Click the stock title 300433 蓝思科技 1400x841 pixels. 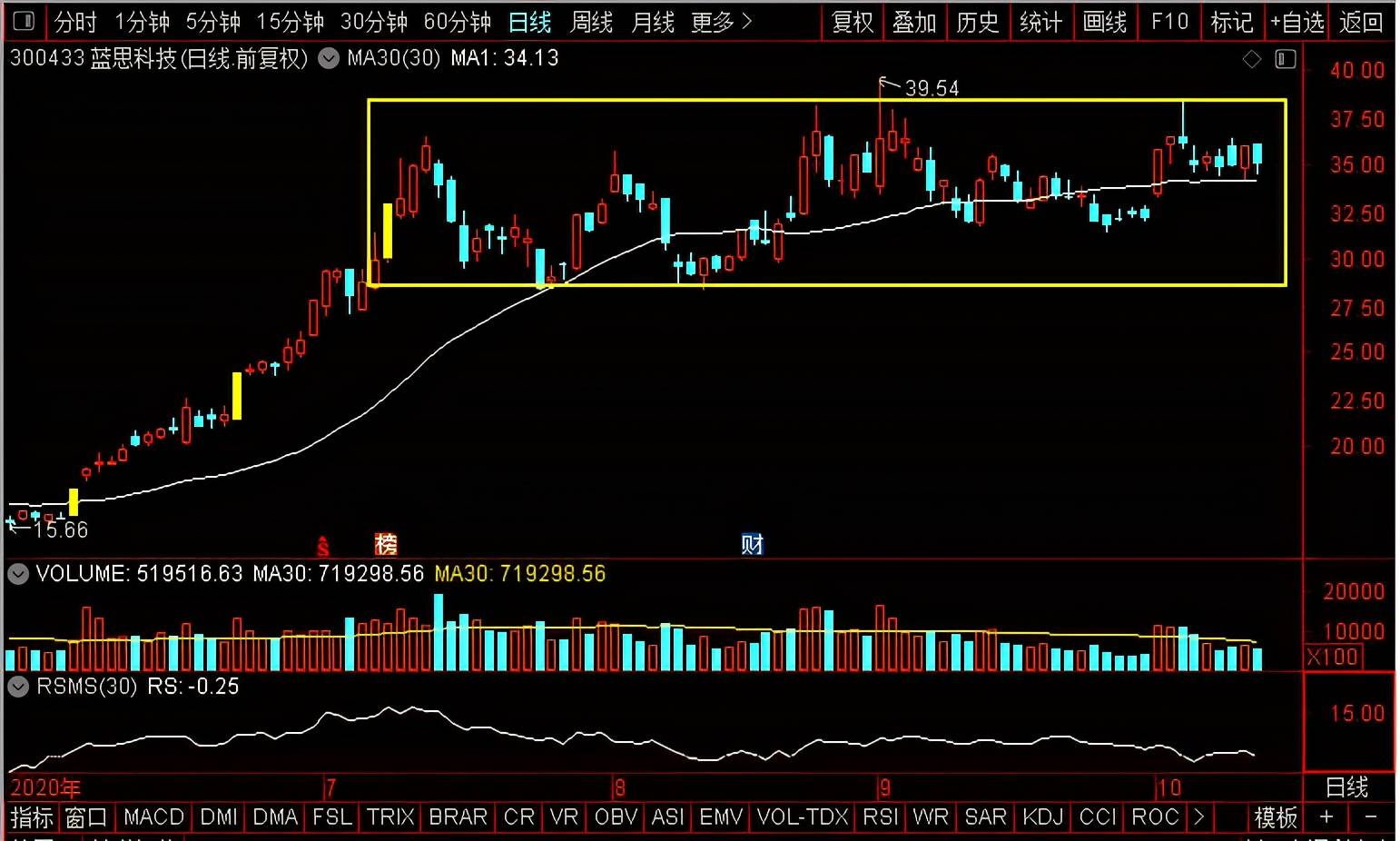point(94,59)
